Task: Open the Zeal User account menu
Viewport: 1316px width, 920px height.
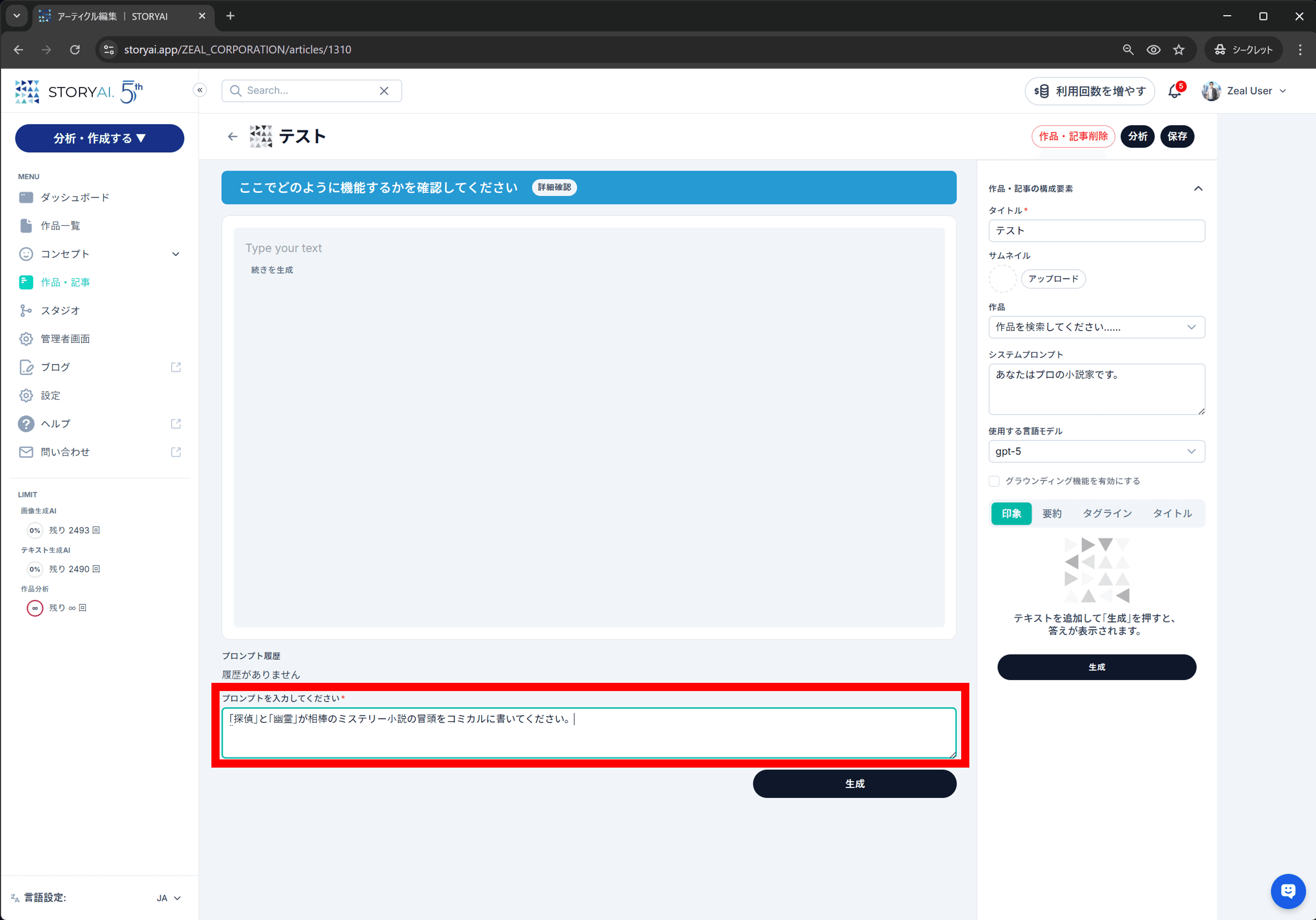Action: click(x=1244, y=91)
